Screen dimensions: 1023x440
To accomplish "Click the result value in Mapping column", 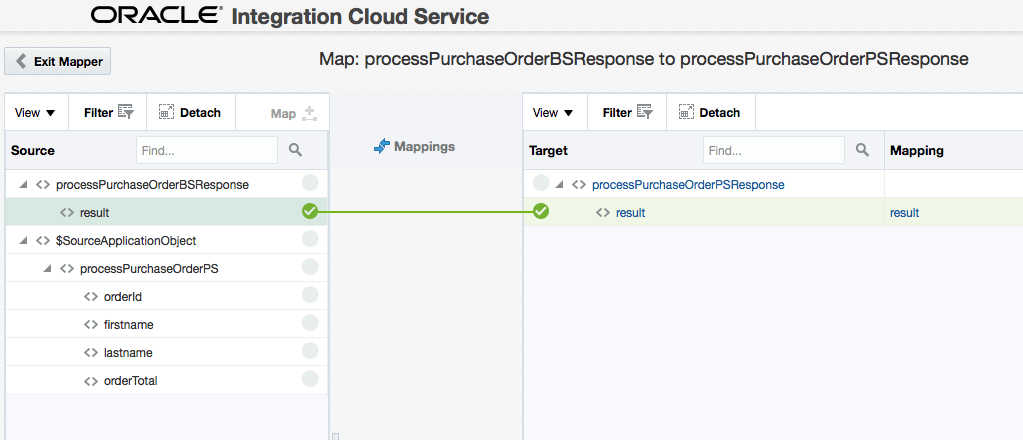I will (904, 213).
